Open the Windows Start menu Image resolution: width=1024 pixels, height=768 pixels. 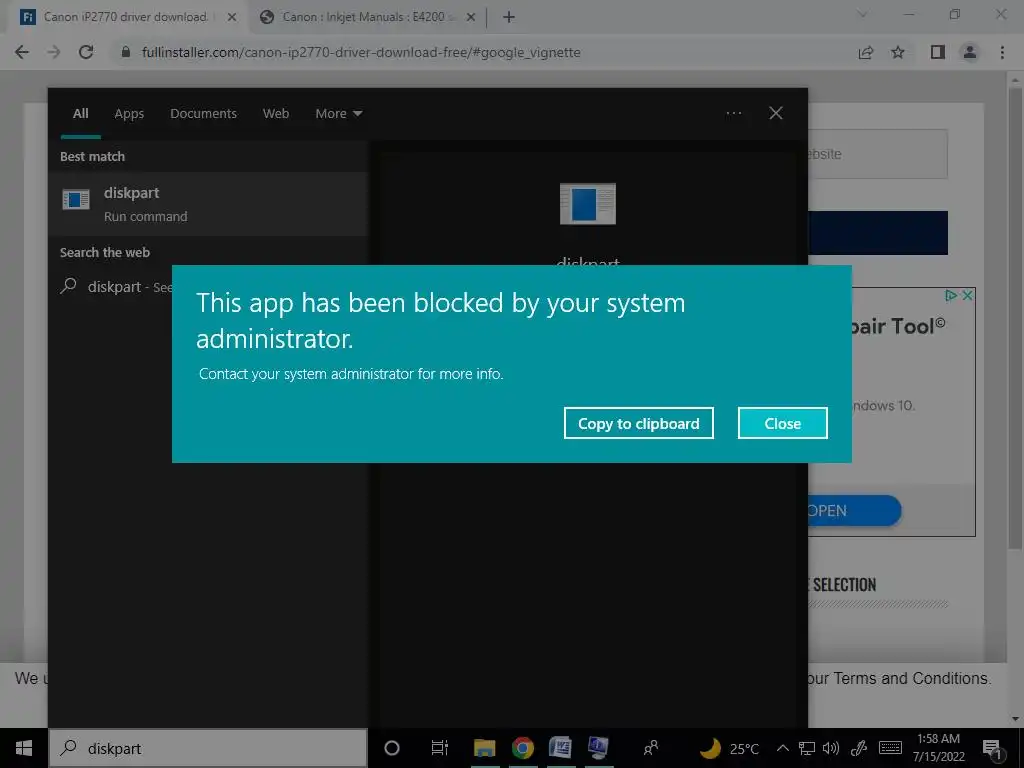[24, 748]
